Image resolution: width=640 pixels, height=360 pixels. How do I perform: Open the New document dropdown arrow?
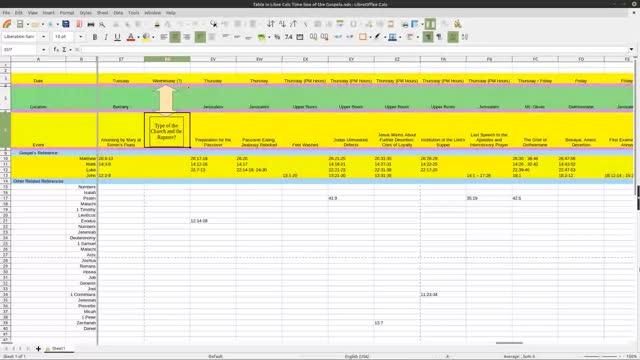point(27,24)
